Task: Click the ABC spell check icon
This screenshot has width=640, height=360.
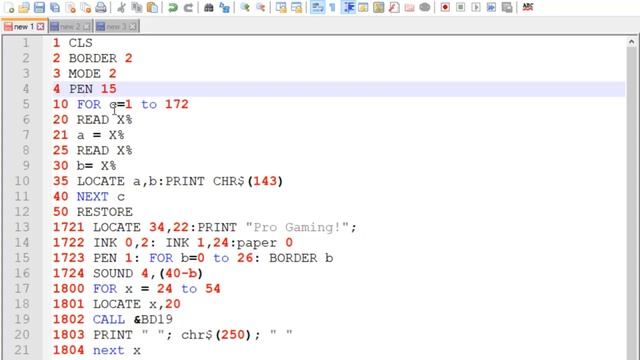Action: 528,7
